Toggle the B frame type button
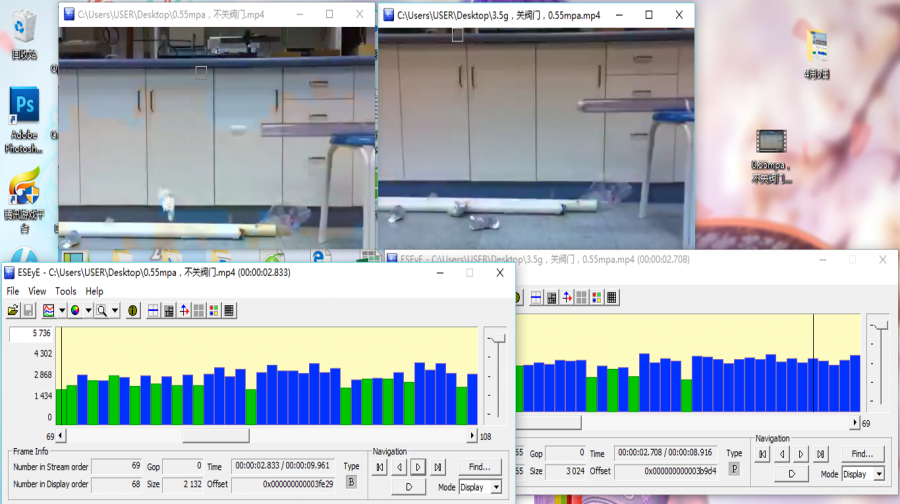 click(351, 482)
